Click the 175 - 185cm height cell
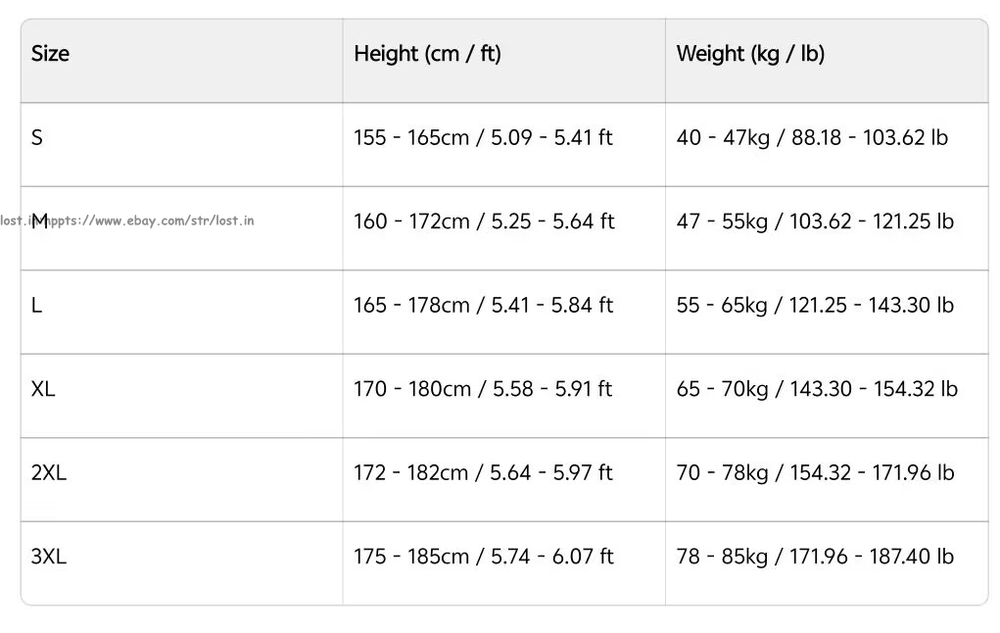Image resolution: width=1000 pixels, height=633 pixels. [x=483, y=557]
